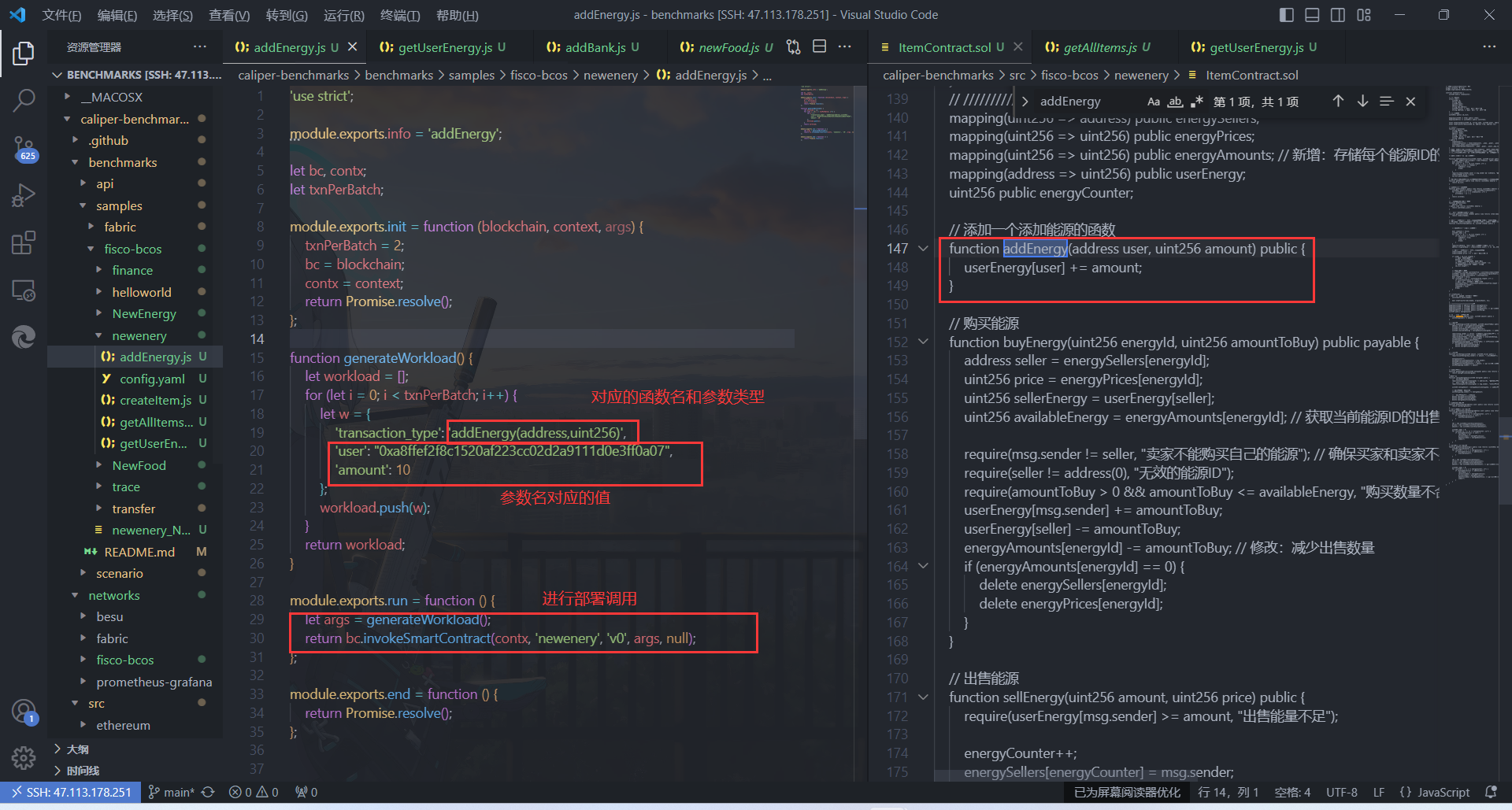This screenshot has height=810, width=1512.
Task: Open customize layout icon in title bar
Action: coord(1364,15)
